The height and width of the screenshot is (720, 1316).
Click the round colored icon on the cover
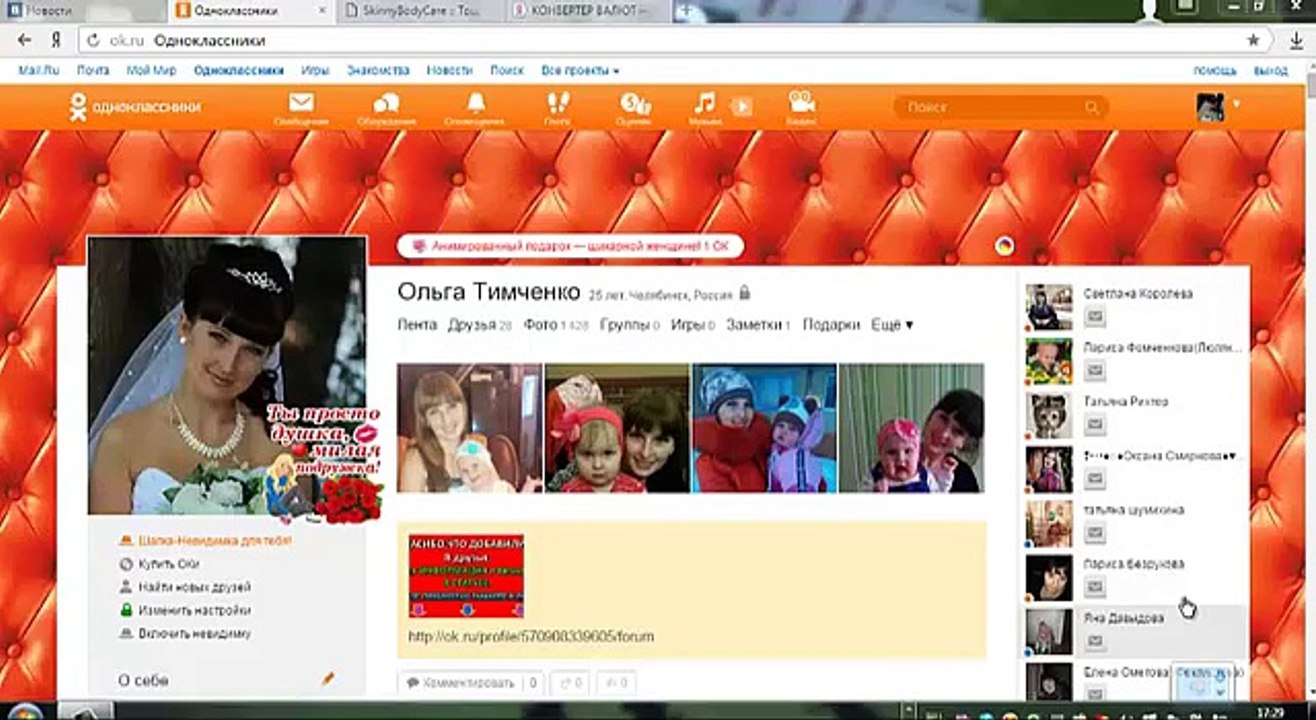(x=1005, y=246)
